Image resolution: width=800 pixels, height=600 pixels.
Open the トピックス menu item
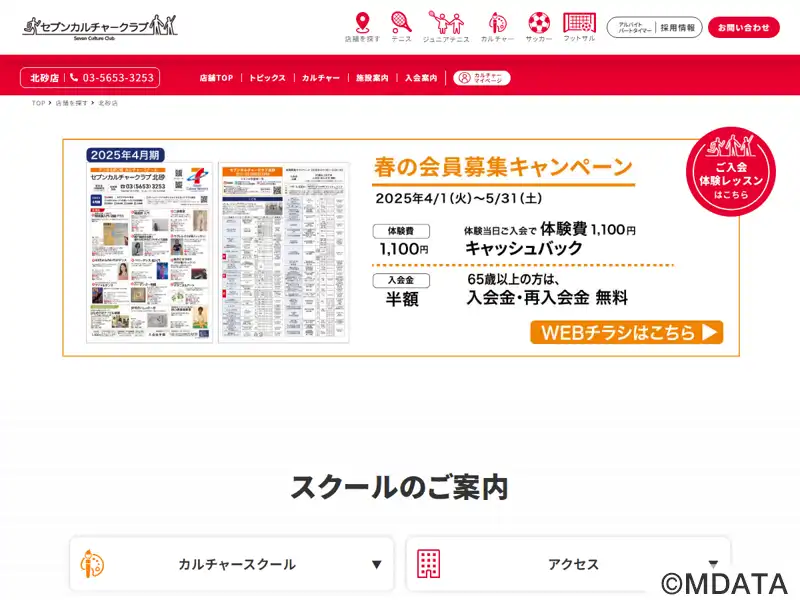(267, 78)
